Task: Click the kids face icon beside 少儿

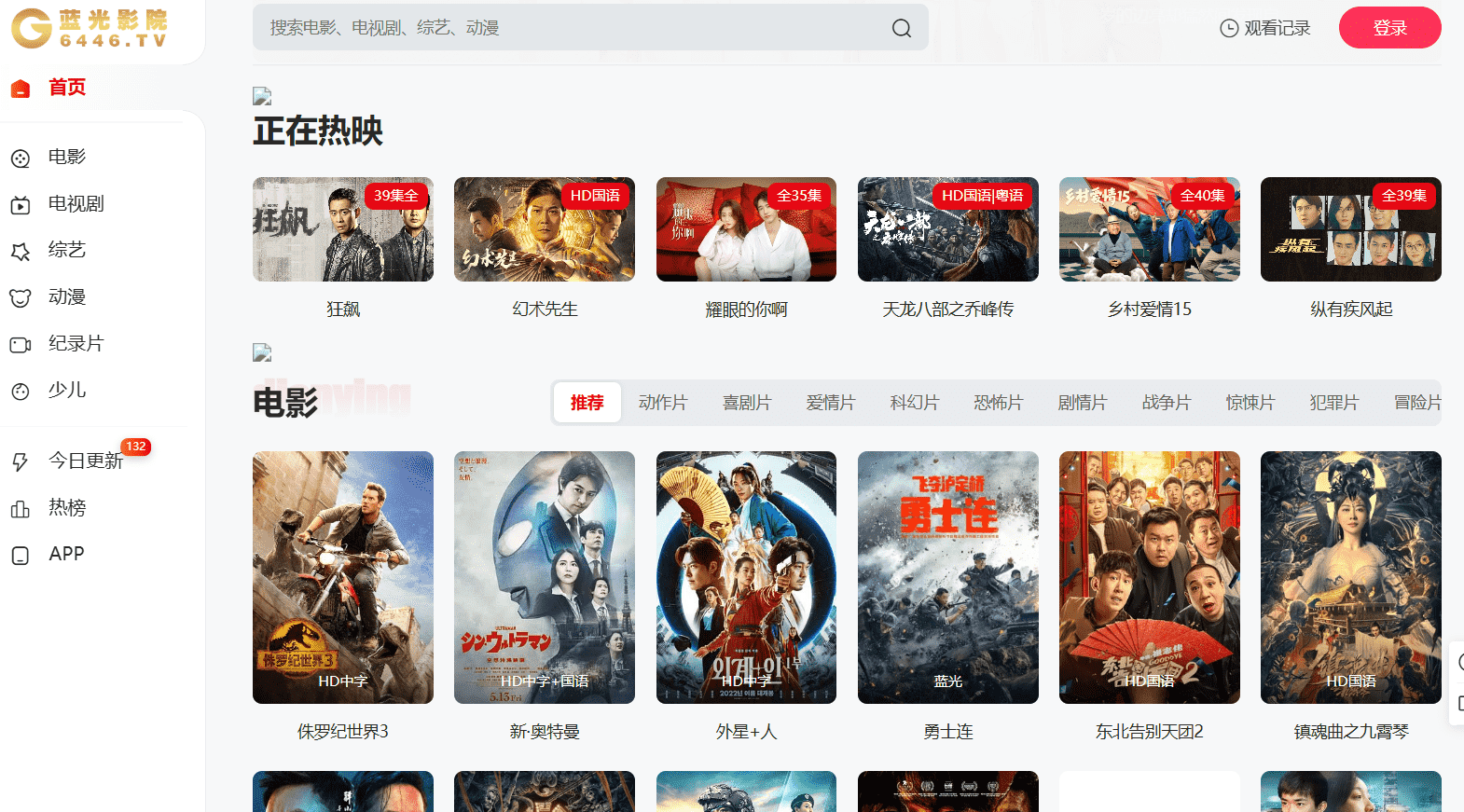Action: tap(21, 392)
